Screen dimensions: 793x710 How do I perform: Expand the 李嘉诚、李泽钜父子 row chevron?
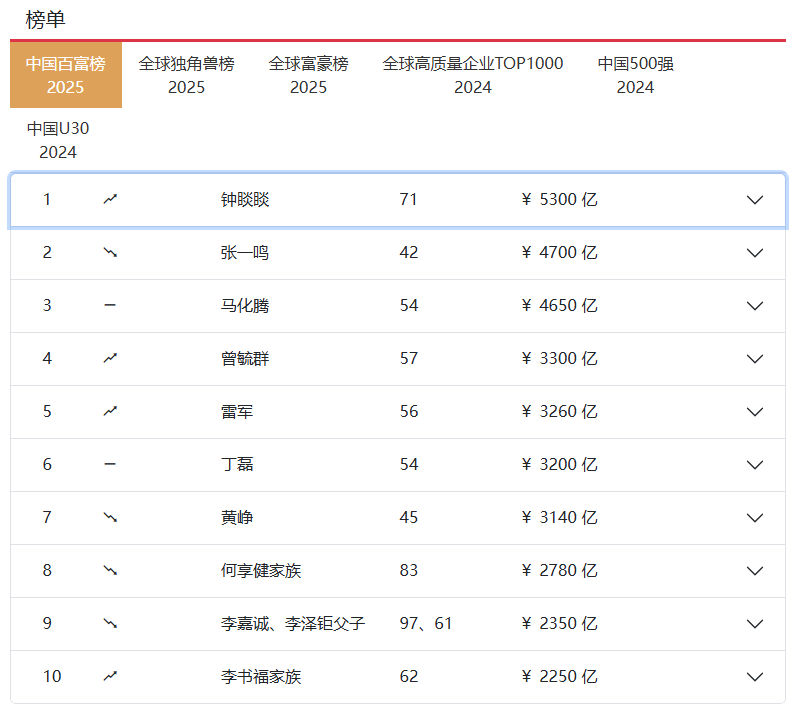point(755,624)
